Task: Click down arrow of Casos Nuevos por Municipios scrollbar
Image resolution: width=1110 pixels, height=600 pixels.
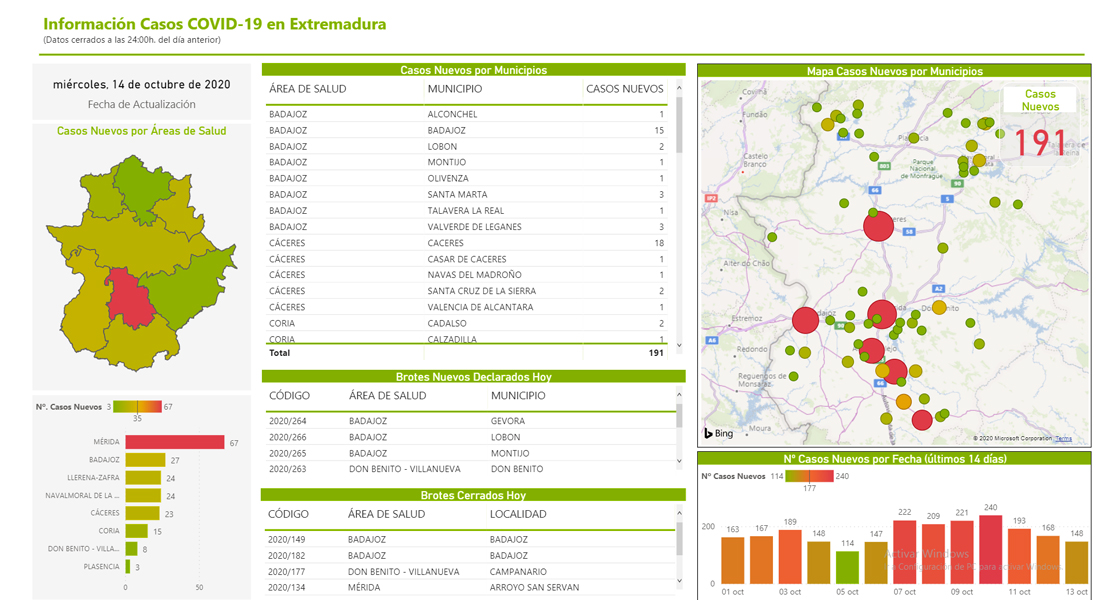Action: [x=680, y=345]
